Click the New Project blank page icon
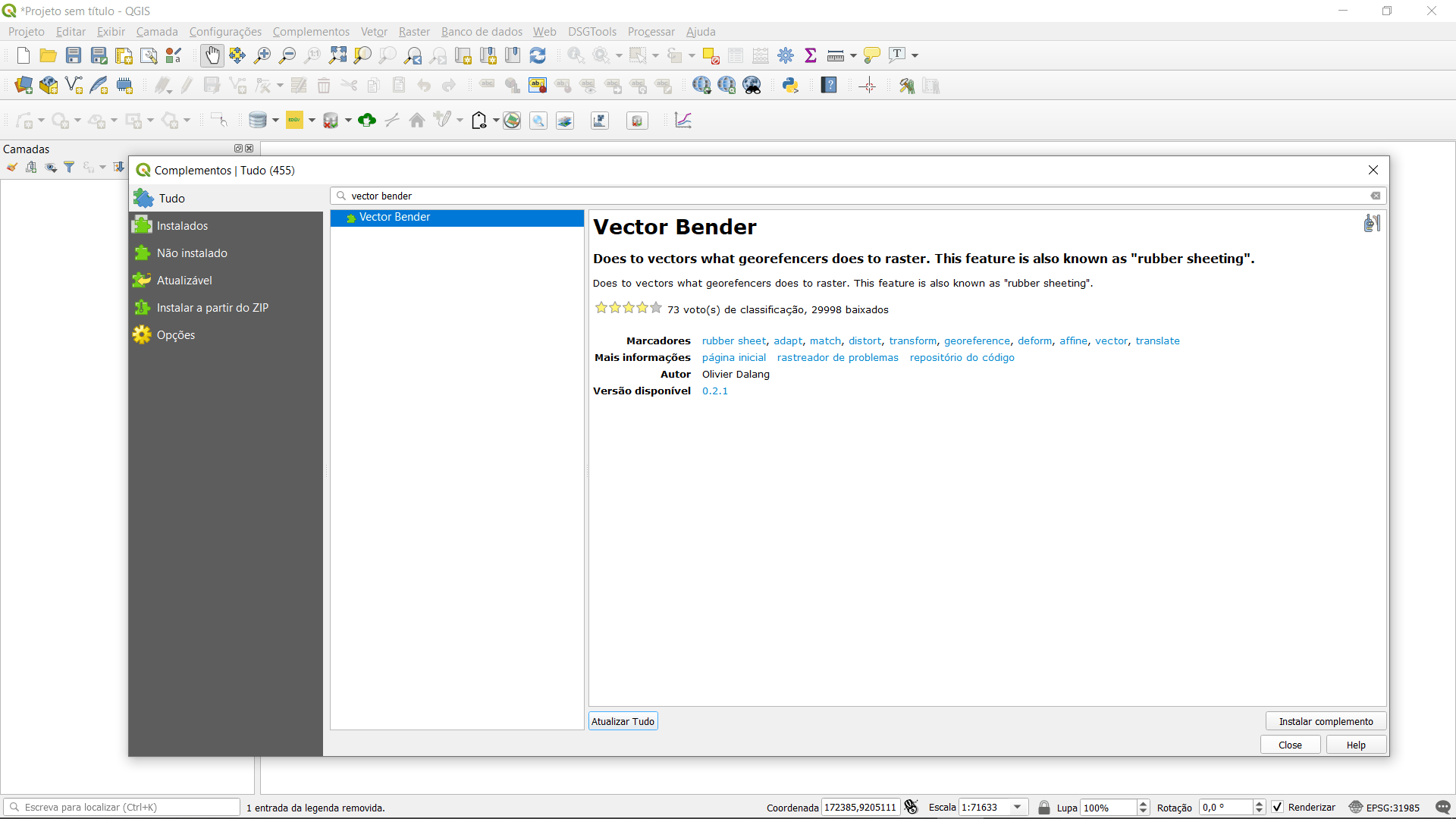Screen dimensions: 1456x819 (x=23, y=55)
